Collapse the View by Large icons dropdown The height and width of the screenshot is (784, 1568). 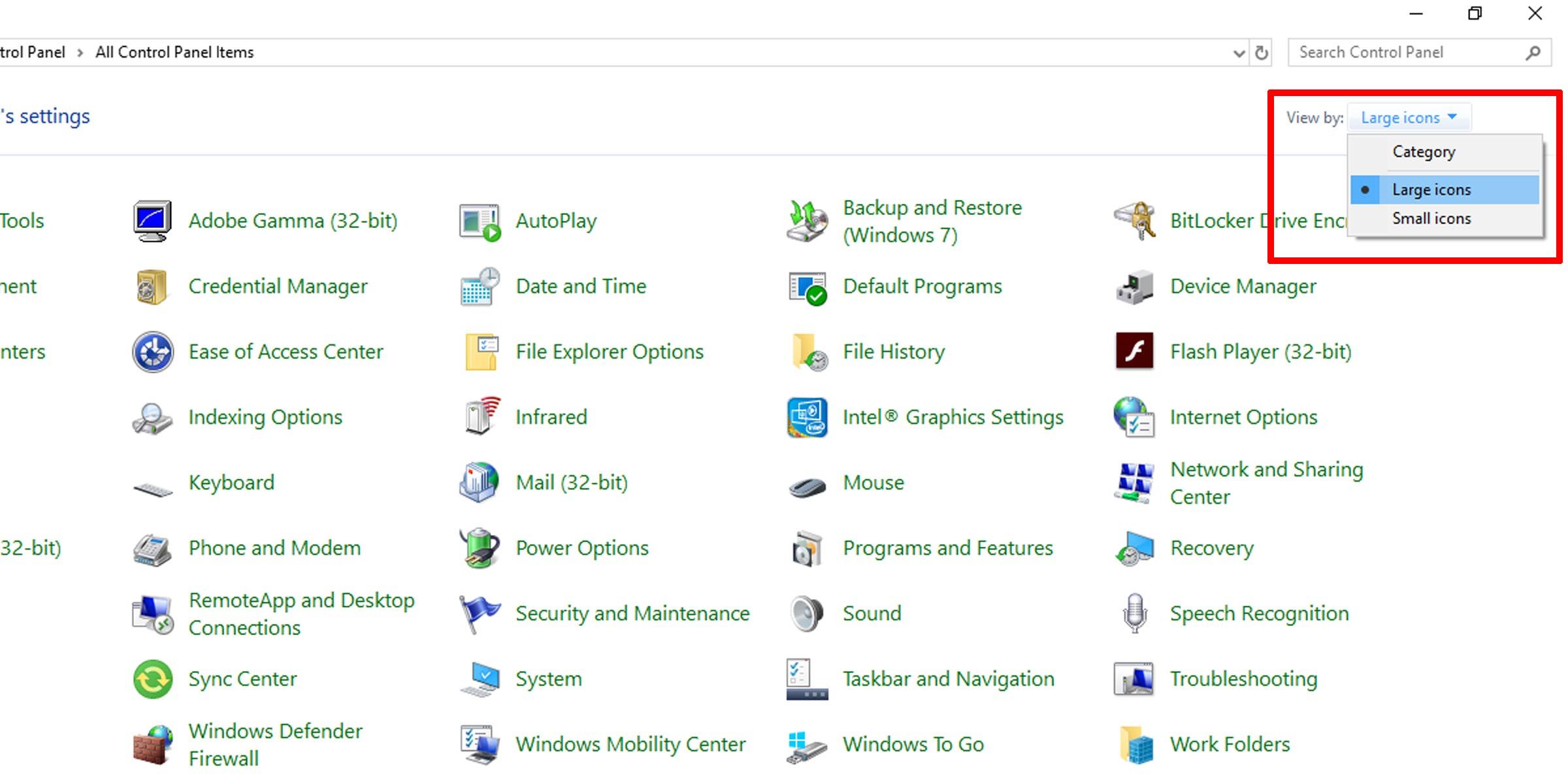tap(1409, 118)
